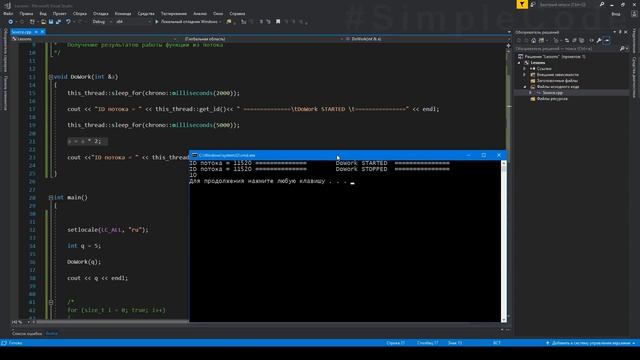Select the Заголовочные файлы folder
This screenshot has height=360, width=640.
pyautogui.click(x=554, y=81)
